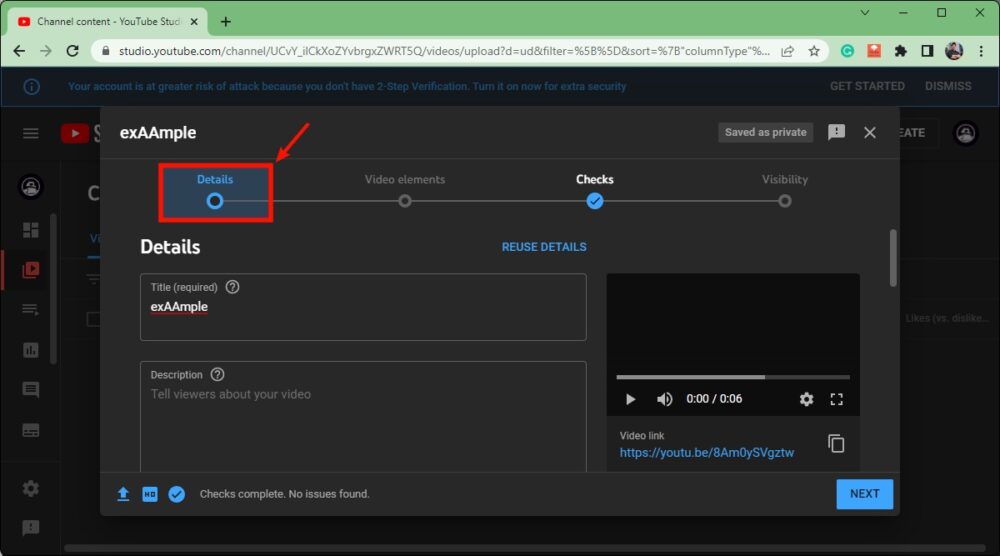Click the HD processing status icon

click(149, 494)
